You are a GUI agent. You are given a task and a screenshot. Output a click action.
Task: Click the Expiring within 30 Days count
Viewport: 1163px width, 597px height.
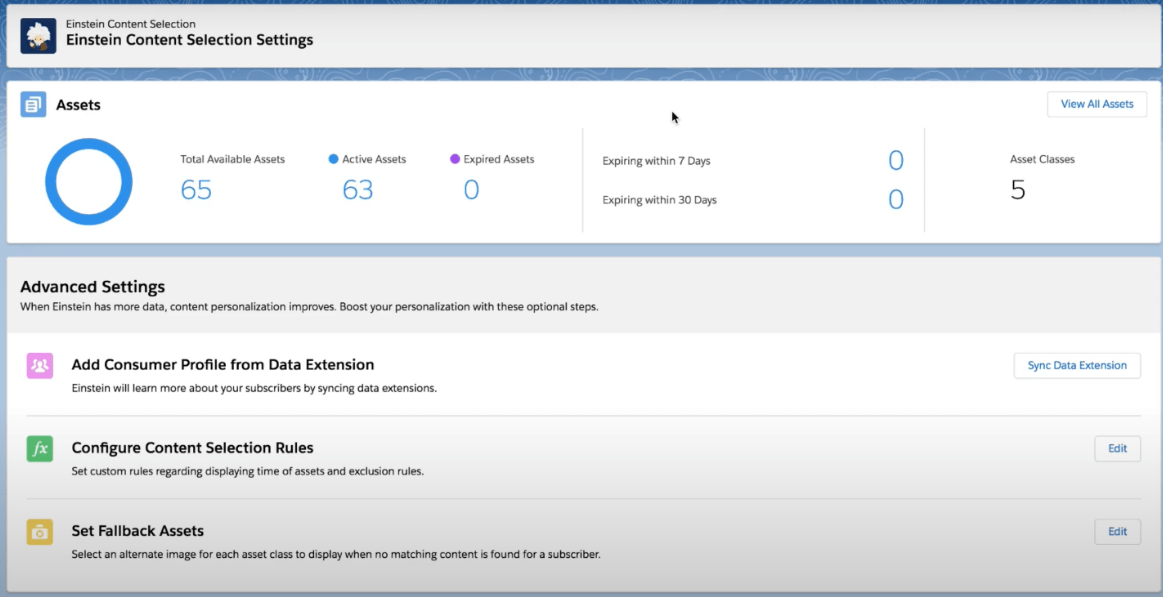point(896,199)
